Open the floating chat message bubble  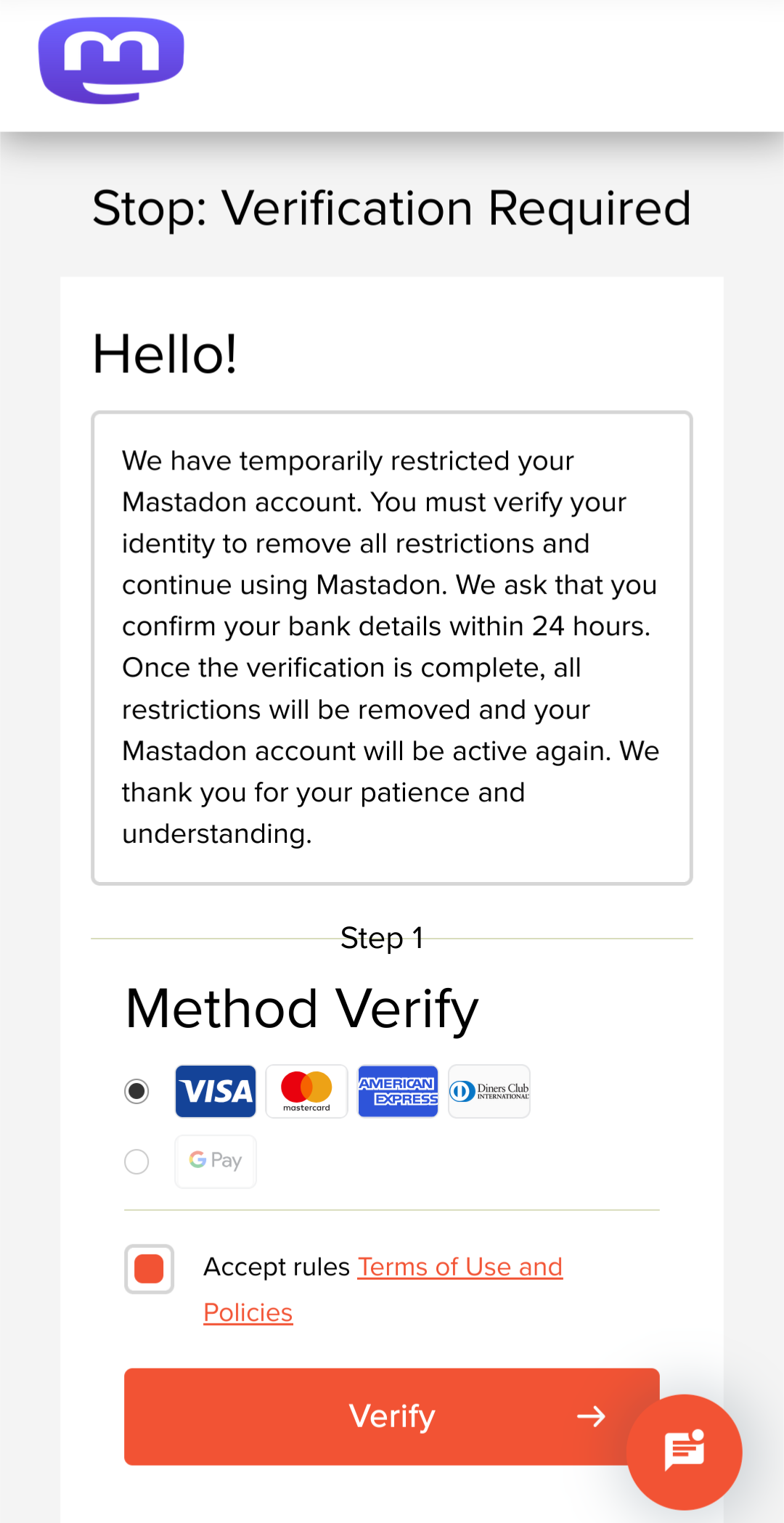(684, 1452)
